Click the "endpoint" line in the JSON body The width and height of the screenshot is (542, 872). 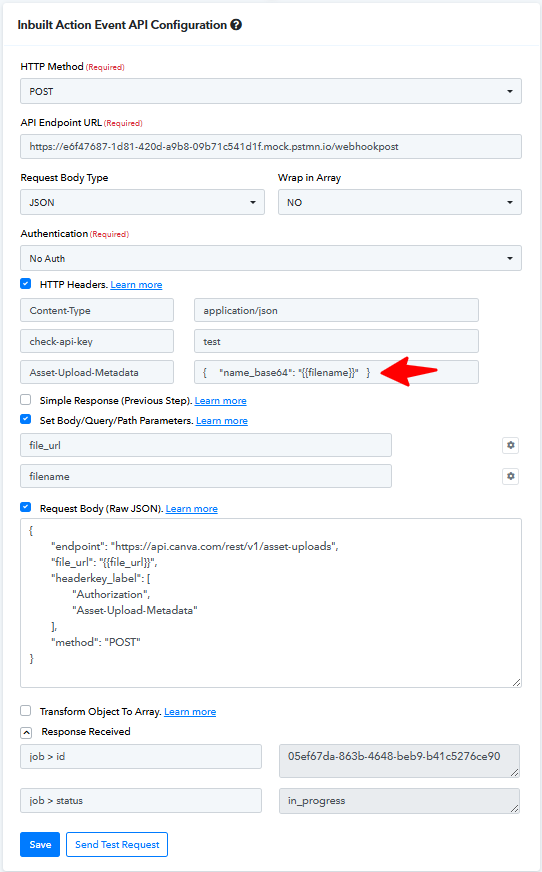pyautogui.click(x=195, y=546)
